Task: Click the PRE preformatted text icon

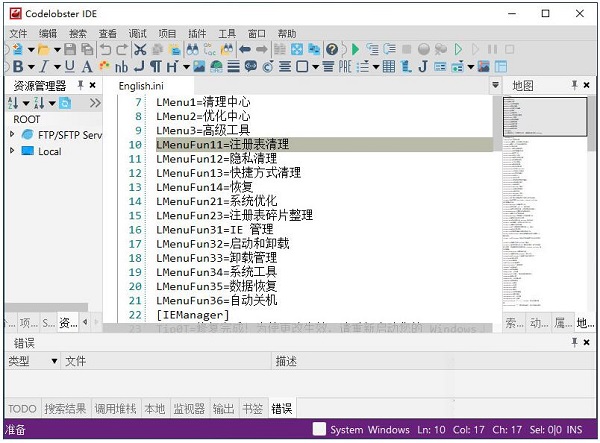Action: pos(345,67)
